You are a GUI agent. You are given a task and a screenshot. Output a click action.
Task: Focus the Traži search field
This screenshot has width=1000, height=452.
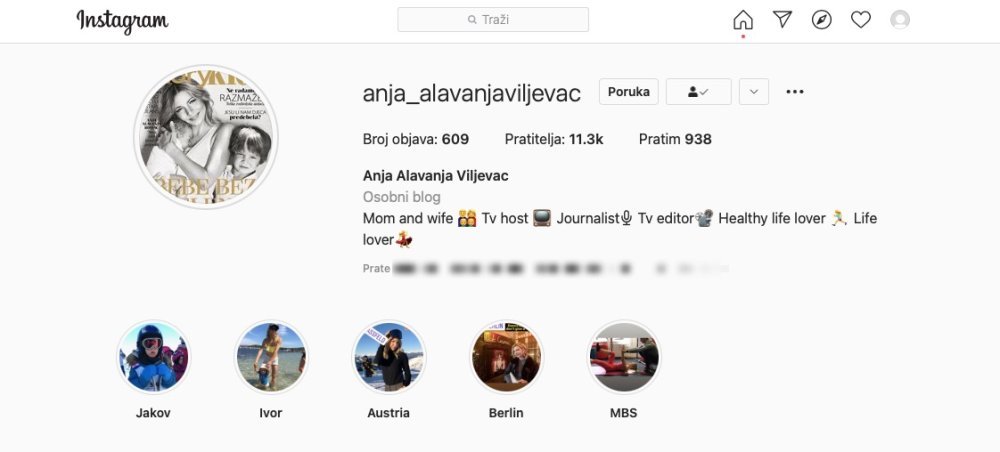pyautogui.click(x=493, y=20)
